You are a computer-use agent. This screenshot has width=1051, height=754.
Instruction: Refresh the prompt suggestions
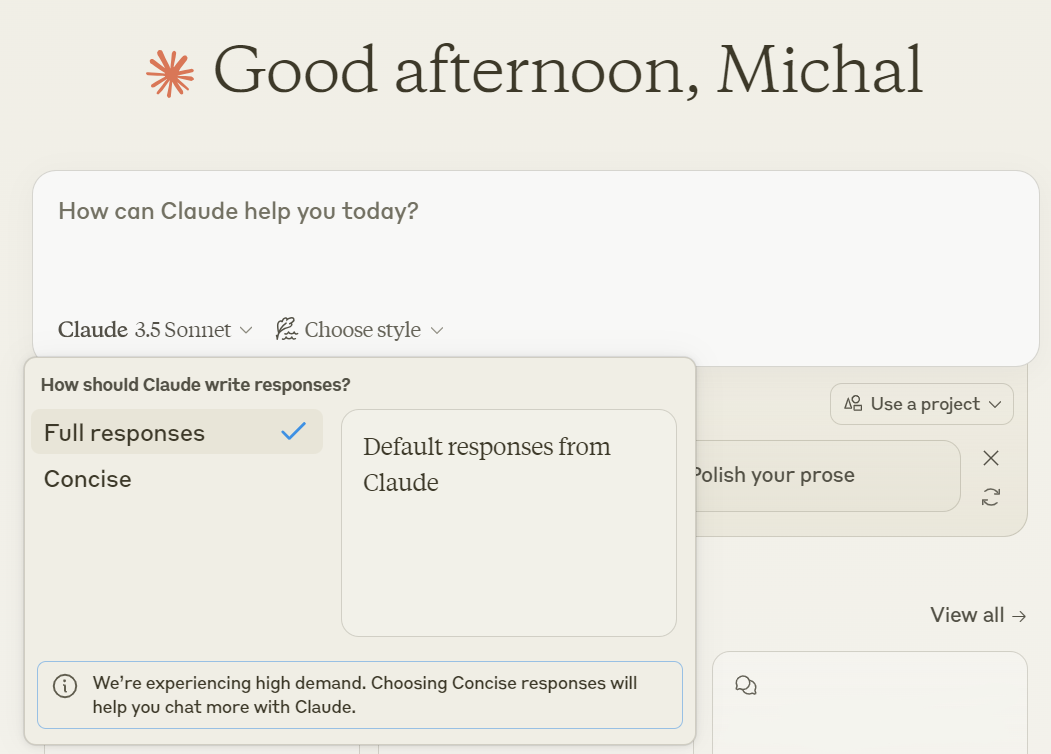[x=991, y=497]
